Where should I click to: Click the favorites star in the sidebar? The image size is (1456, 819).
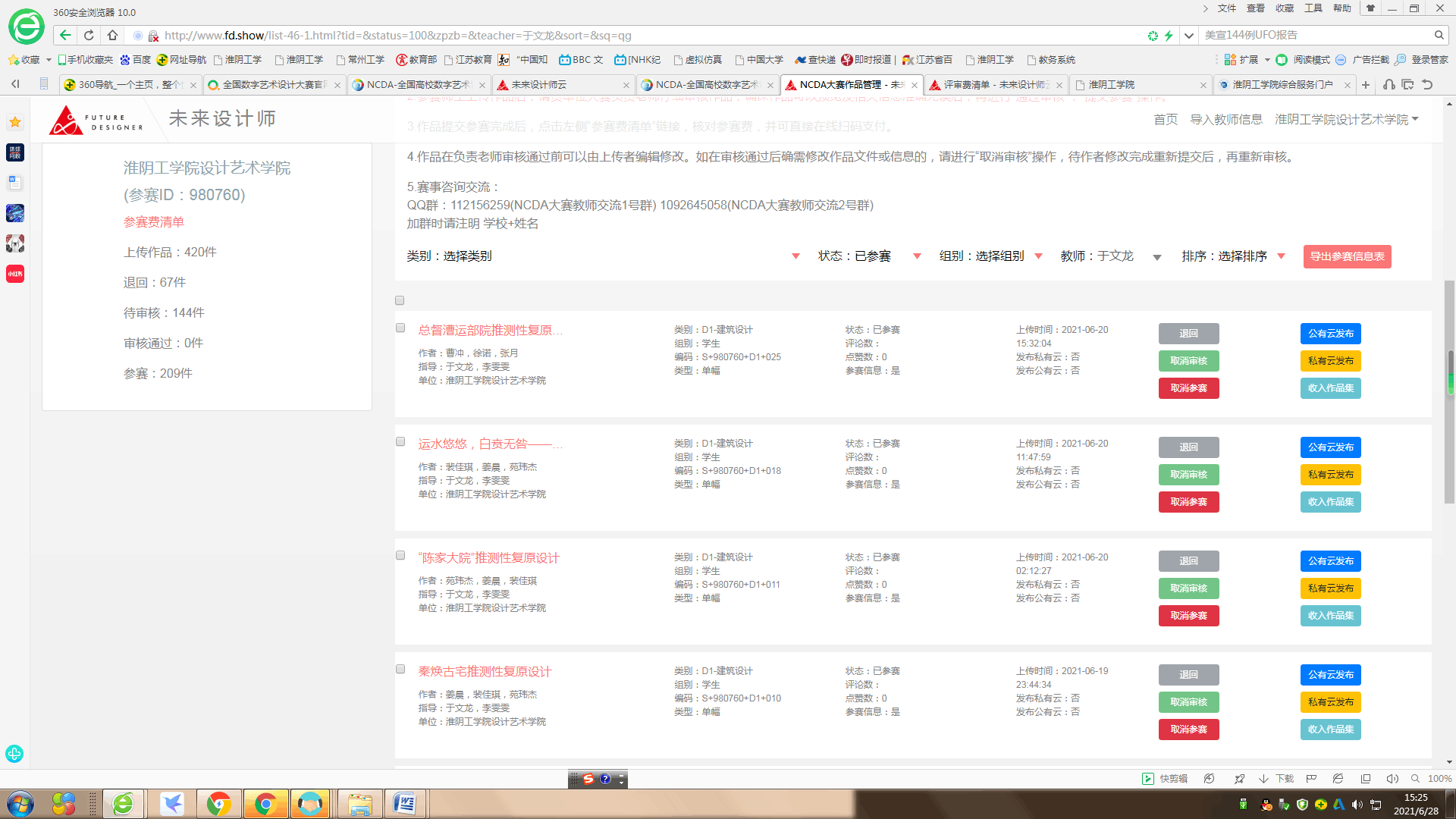tap(15, 122)
